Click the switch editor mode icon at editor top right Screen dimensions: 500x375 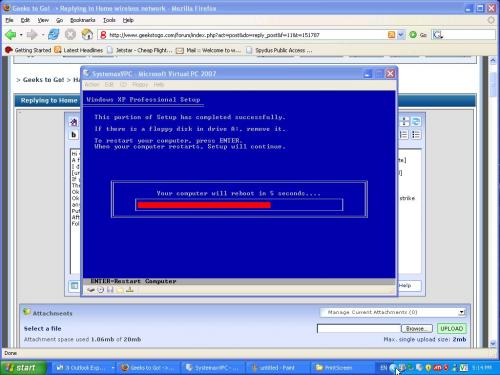(416, 121)
